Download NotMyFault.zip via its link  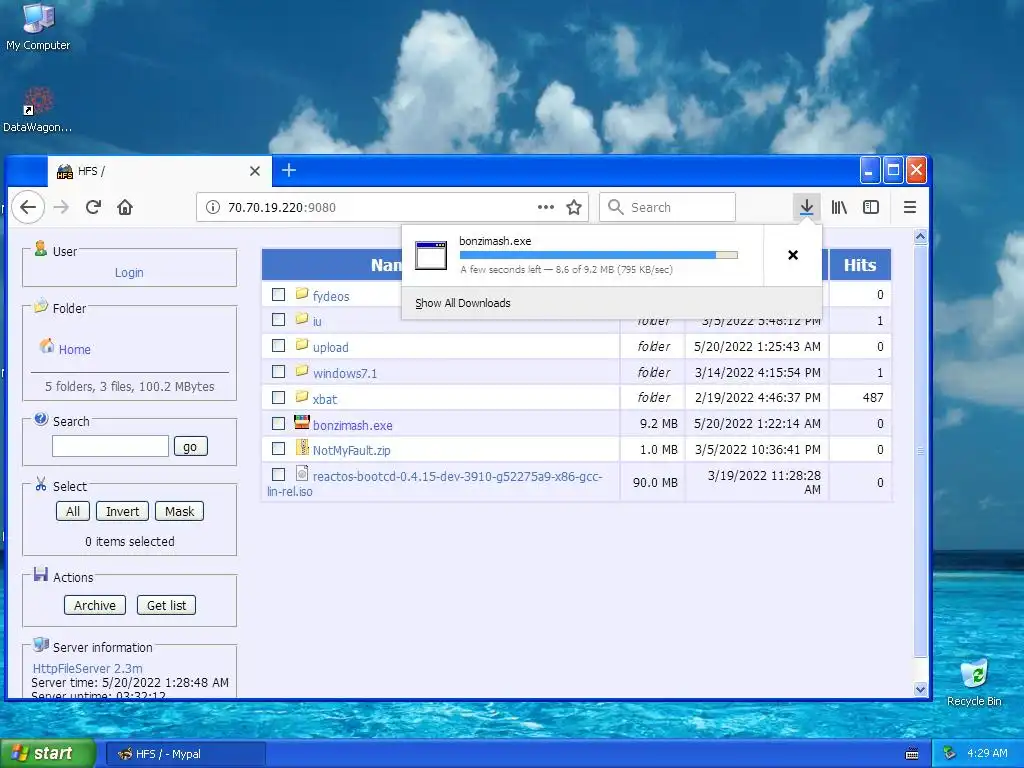pos(351,451)
